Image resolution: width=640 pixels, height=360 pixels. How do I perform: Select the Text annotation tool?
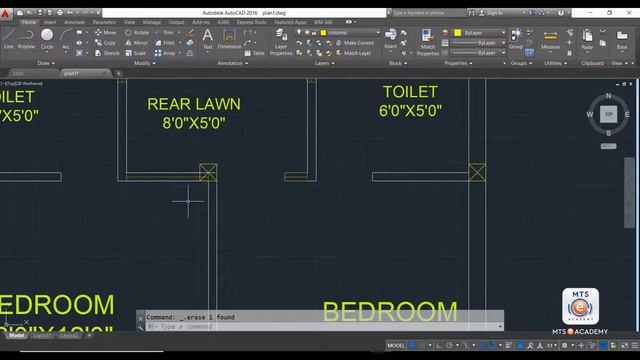tap(207, 39)
